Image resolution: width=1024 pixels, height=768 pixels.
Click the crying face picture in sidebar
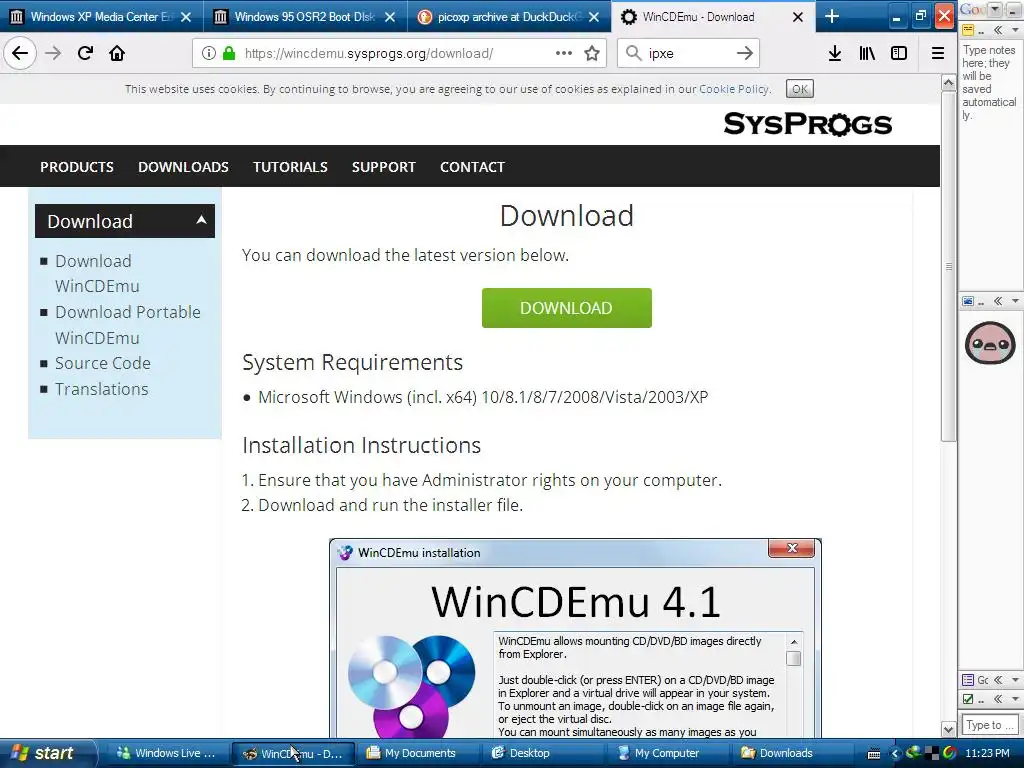tap(990, 343)
